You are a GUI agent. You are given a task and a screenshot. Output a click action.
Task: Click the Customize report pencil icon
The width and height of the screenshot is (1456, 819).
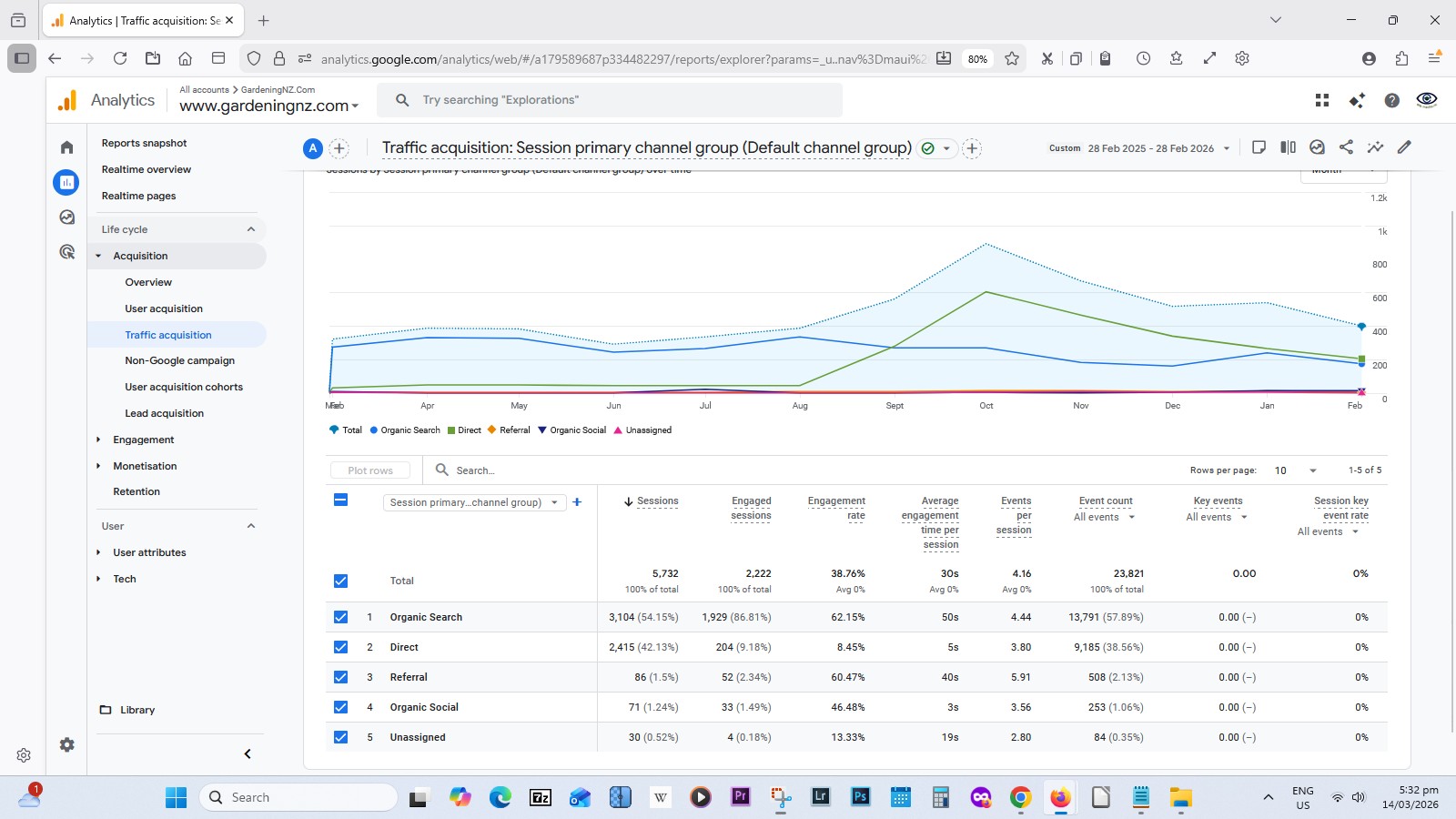[1404, 147]
